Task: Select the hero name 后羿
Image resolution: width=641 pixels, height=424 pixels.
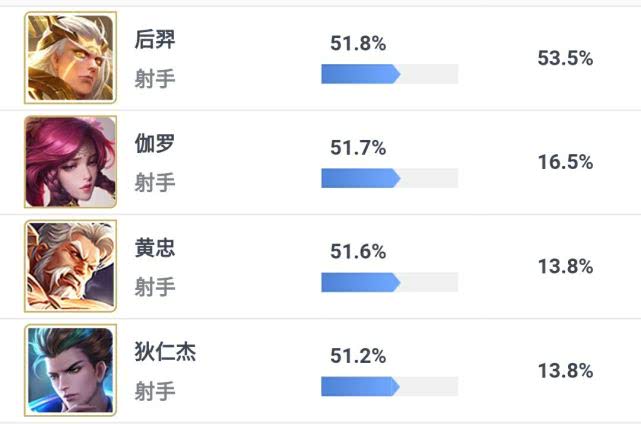Action: tap(155, 40)
